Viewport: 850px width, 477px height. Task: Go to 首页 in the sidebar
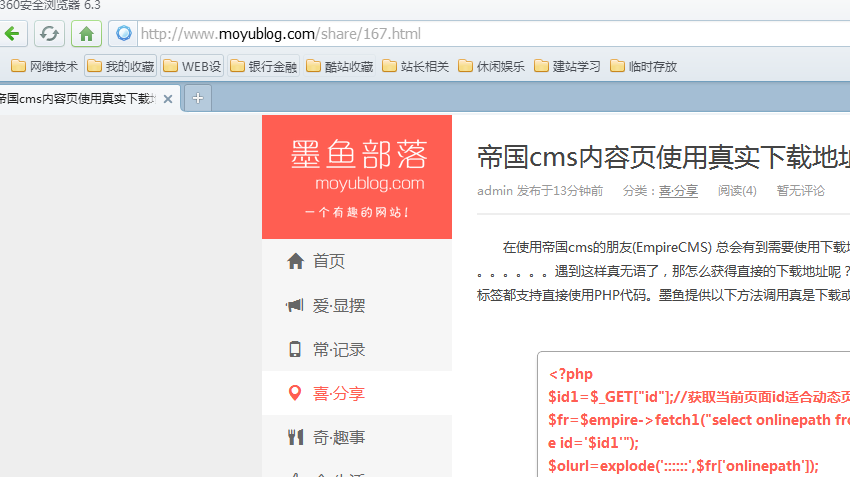[357, 261]
